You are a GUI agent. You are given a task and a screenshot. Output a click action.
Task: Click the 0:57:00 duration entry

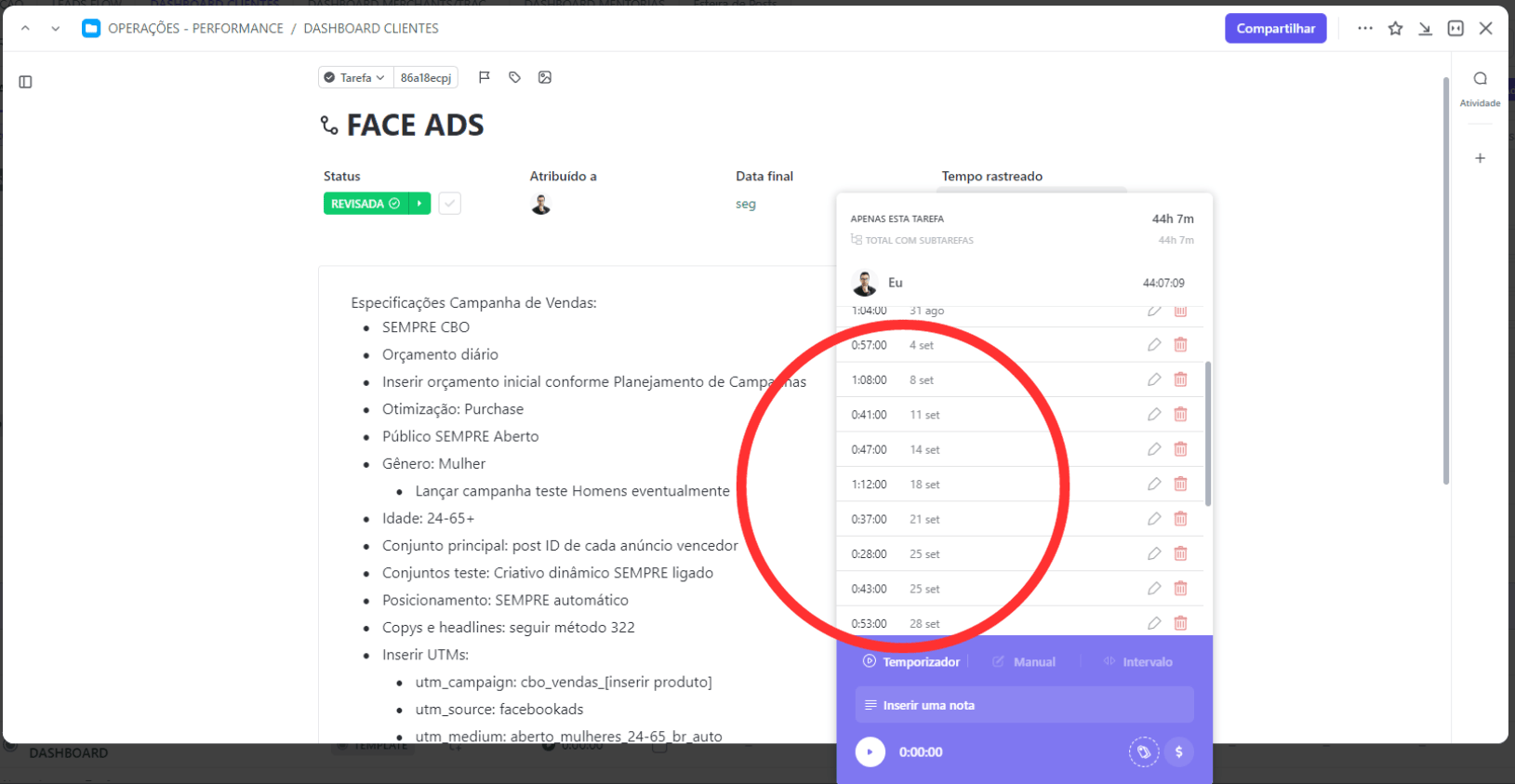click(869, 345)
